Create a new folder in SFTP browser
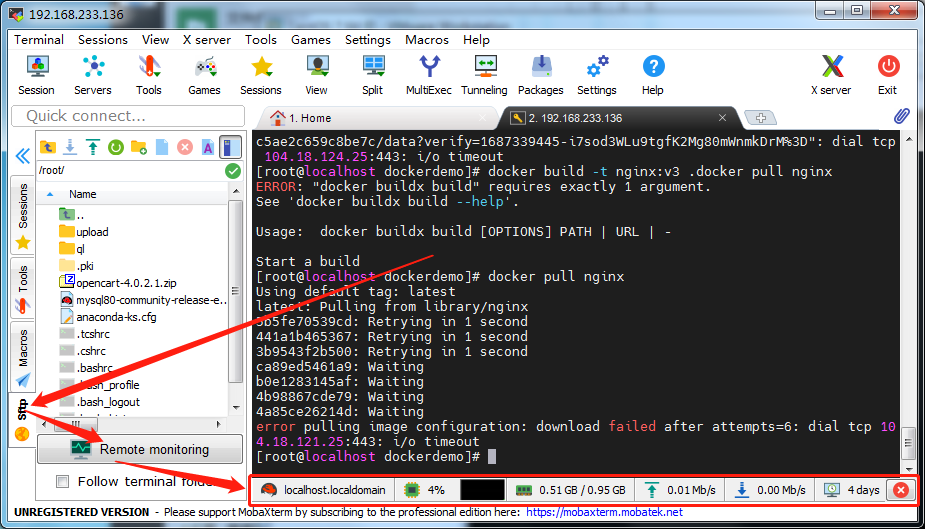 [x=139, y=147]
